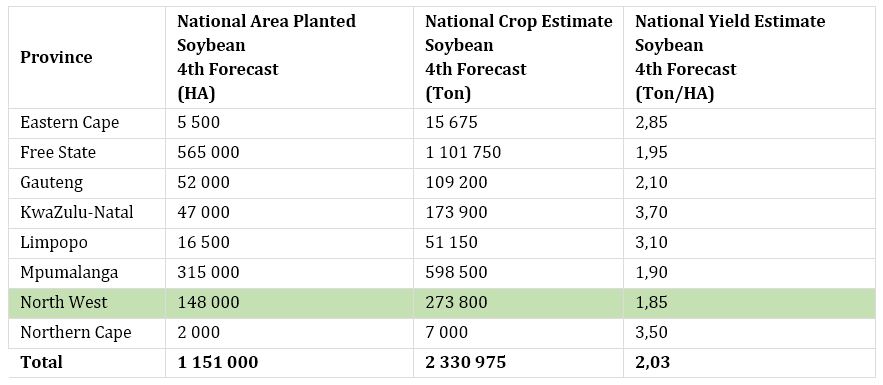Click North West area planted 148 000

coord(208,302)
